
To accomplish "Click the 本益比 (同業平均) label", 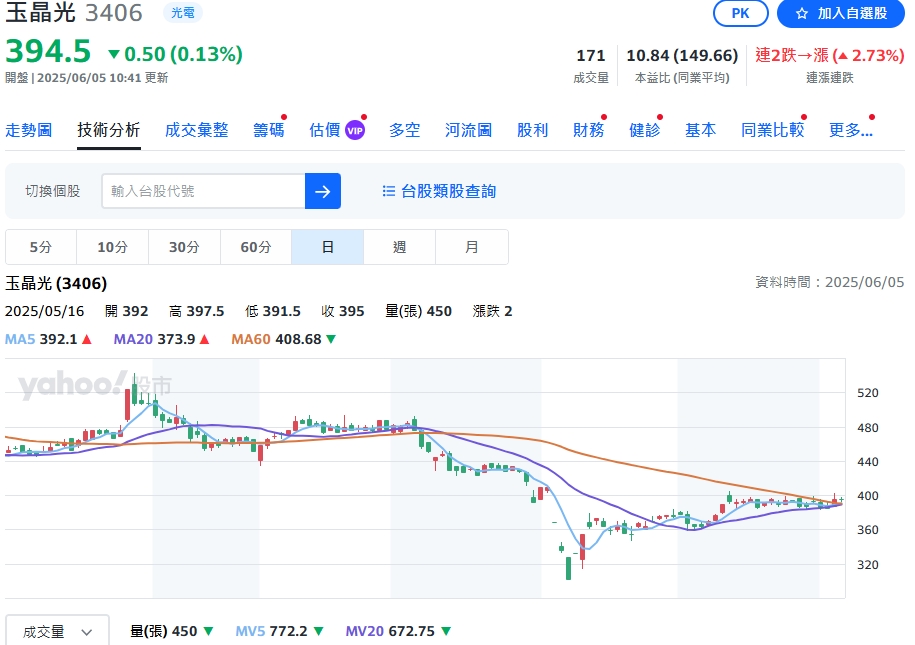I will coord(682,78).
